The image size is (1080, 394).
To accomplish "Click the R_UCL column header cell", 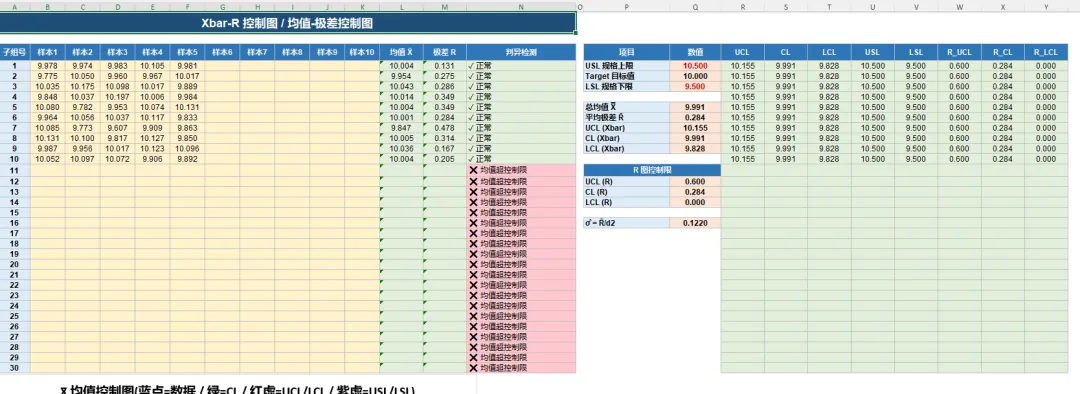I will (959, 52).
